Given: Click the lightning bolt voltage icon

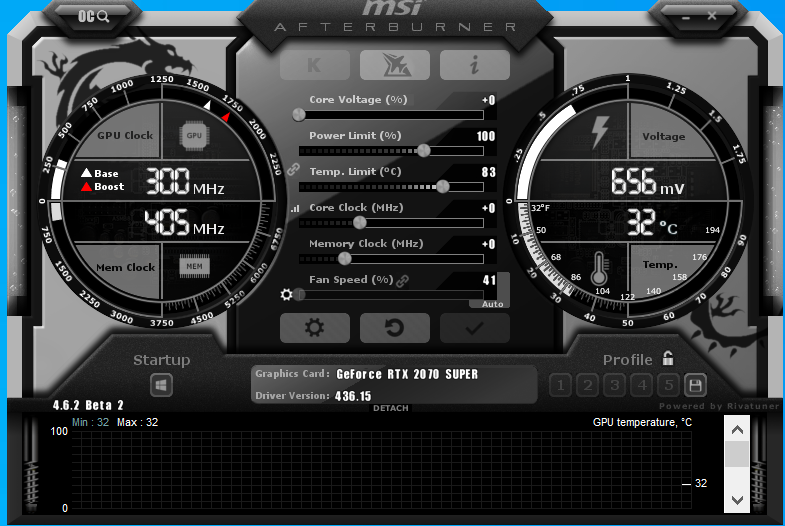Looking at the screenshot, I should tap(600, 132).
